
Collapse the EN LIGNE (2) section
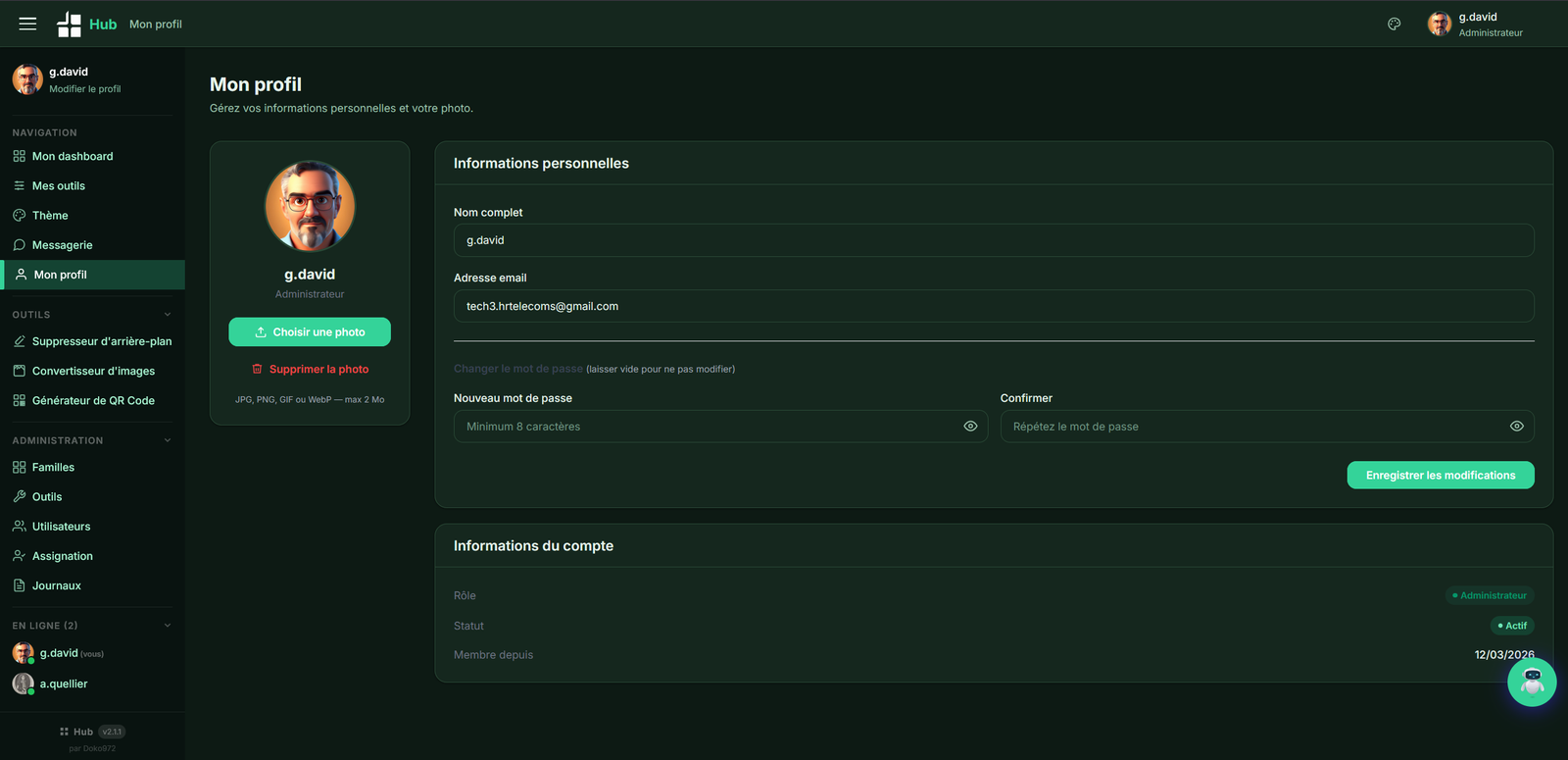click(168, 626)
